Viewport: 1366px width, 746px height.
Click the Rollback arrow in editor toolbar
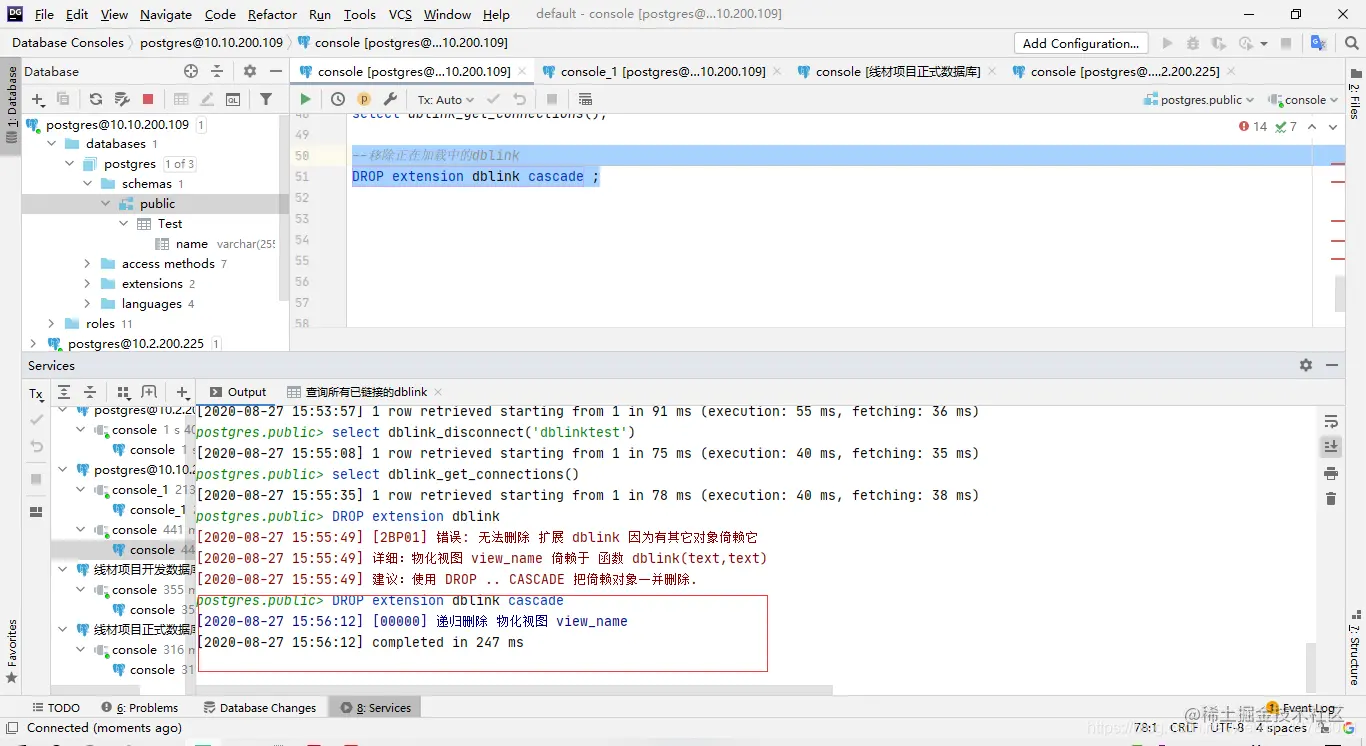point(519,99)
